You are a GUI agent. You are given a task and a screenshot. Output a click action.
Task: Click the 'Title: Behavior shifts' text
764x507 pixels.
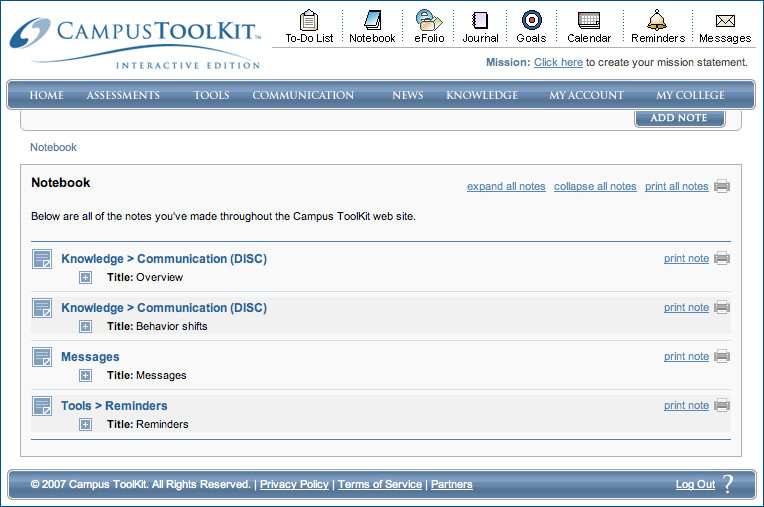click(157, 326)
